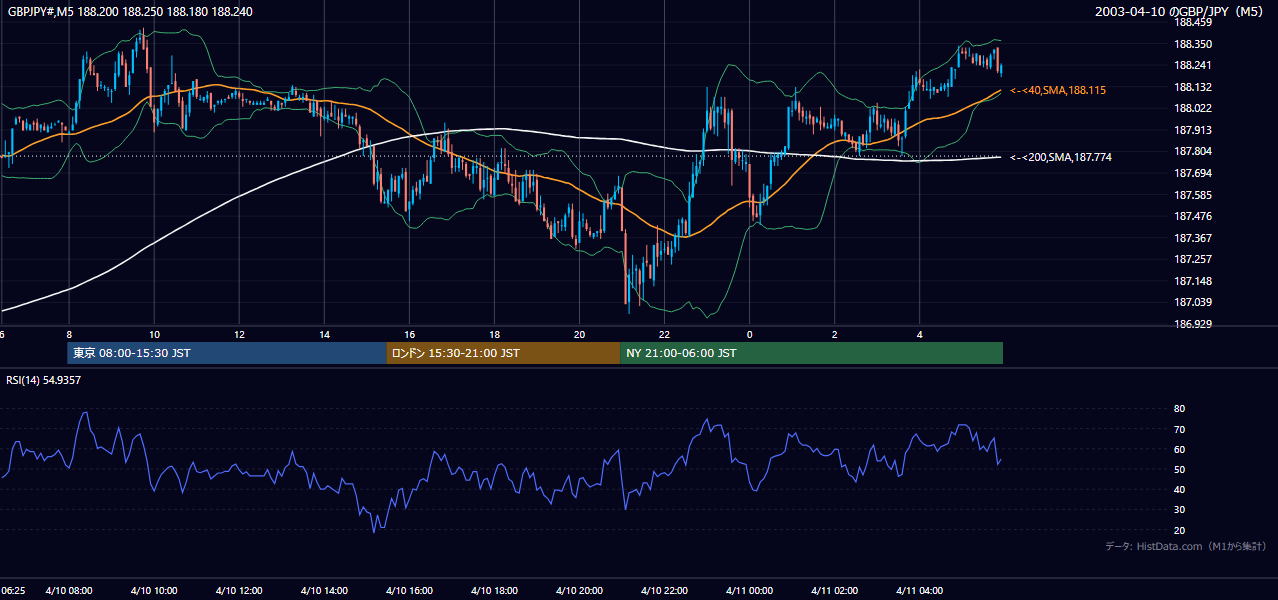1278x600 pixels.
Task: Click the RSI(14) 54.9357 indicator label
Action: (44, 380)
